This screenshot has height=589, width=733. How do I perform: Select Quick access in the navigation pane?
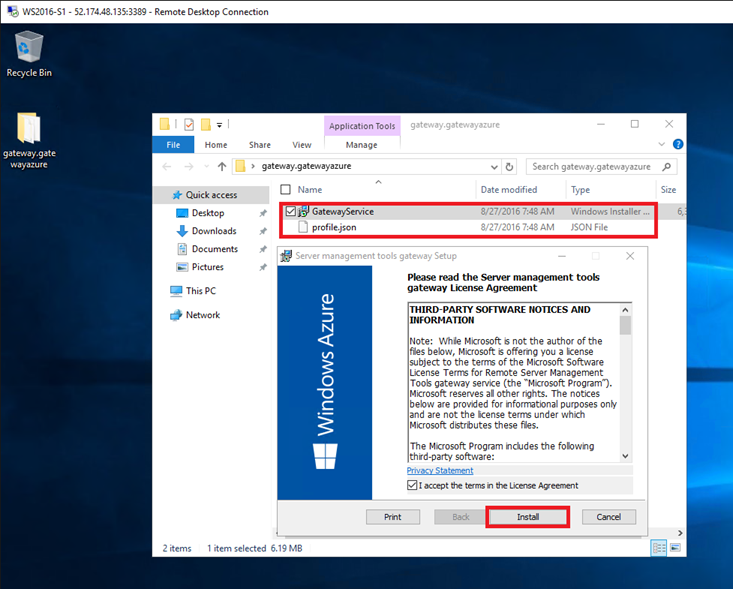coord(211,195)
